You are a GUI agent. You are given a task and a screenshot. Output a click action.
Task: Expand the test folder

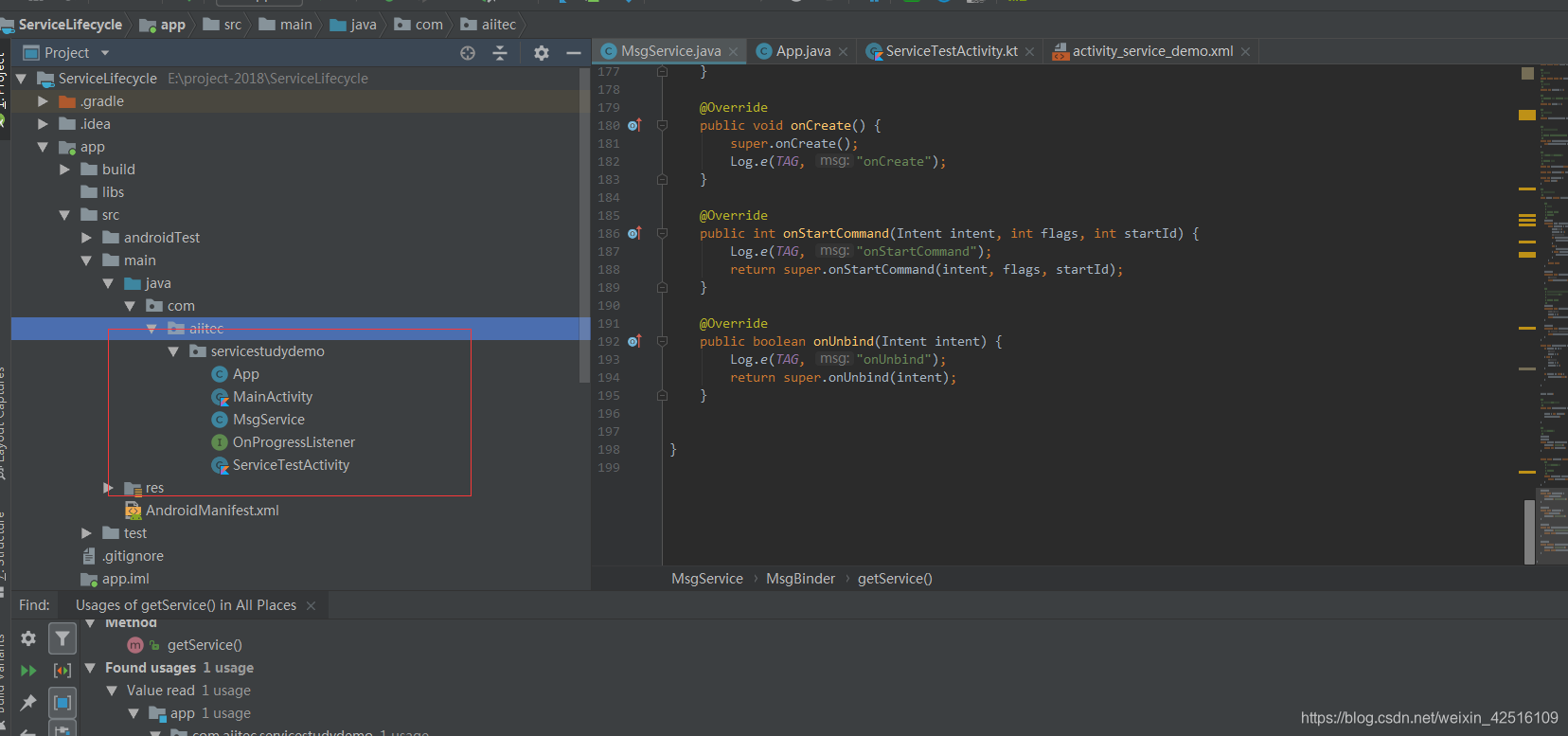86,533
